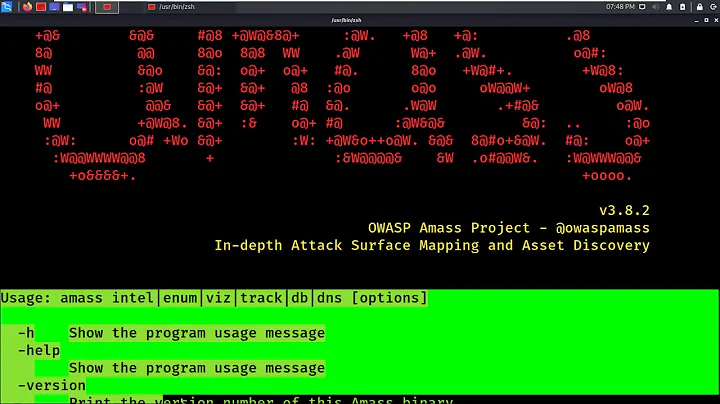Viewport: 720px width, 404px height.
Task: Click the '[options]' text in the usage line
Action: 389,298
